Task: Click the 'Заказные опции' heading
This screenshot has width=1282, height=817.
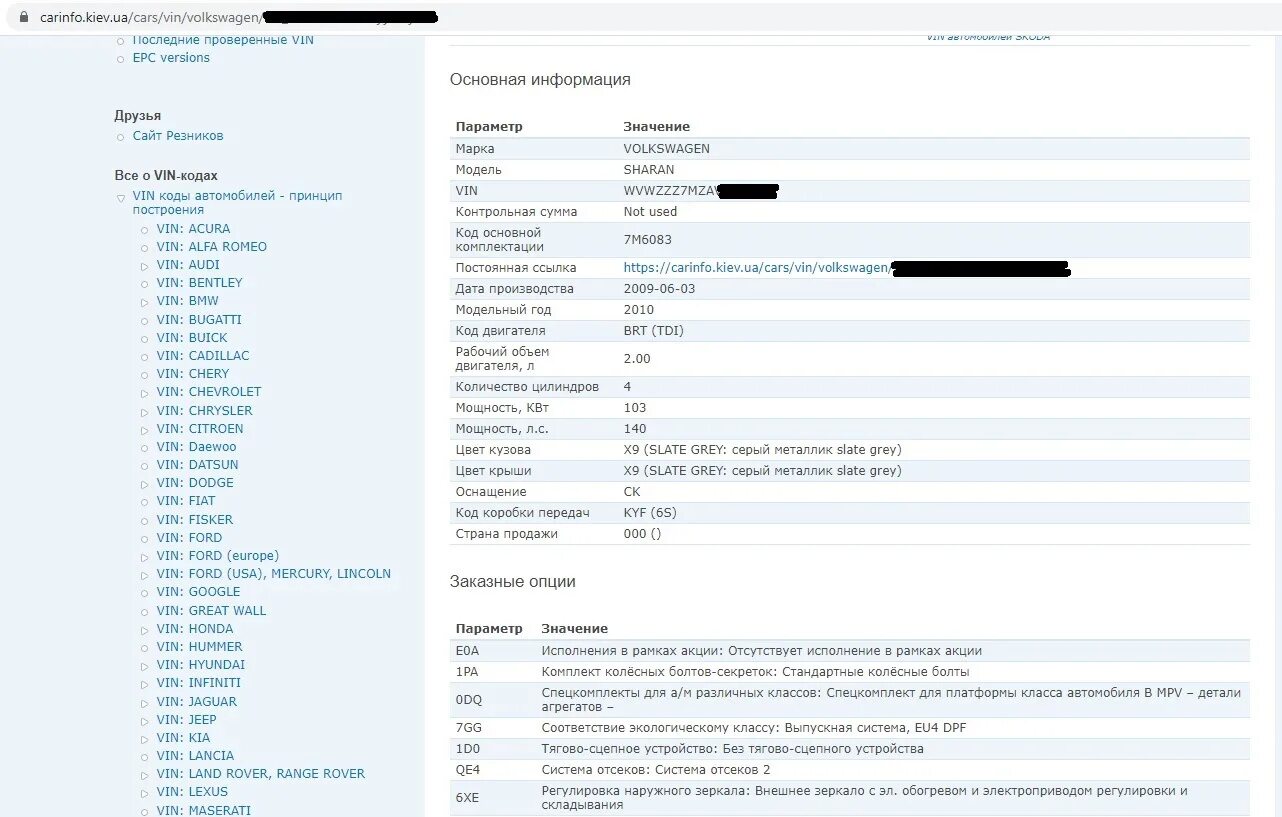Action: (x=512, y=582)
